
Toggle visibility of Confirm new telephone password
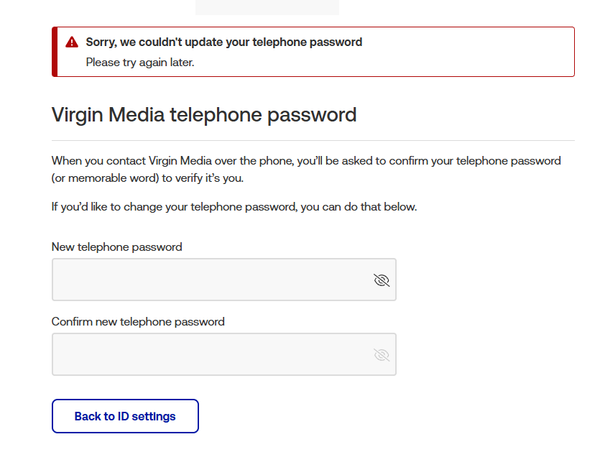point(380,355)
